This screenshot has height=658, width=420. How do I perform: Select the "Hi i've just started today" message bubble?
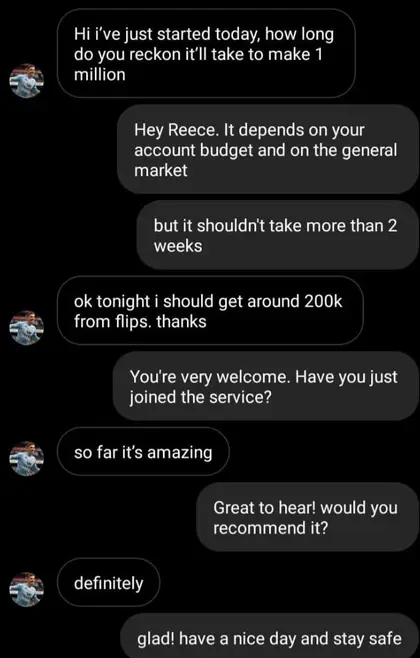[206, 54]
